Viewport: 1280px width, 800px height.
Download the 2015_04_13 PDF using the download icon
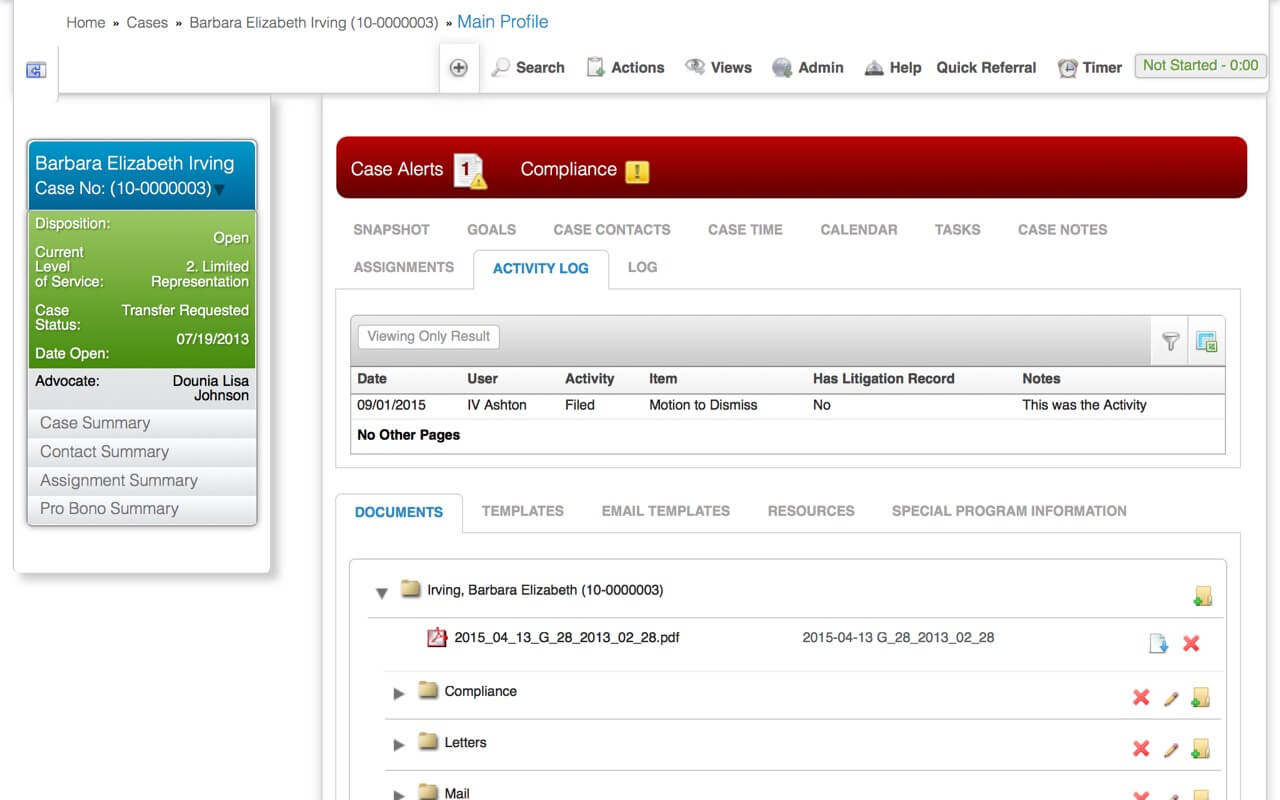click(1159, 643)
